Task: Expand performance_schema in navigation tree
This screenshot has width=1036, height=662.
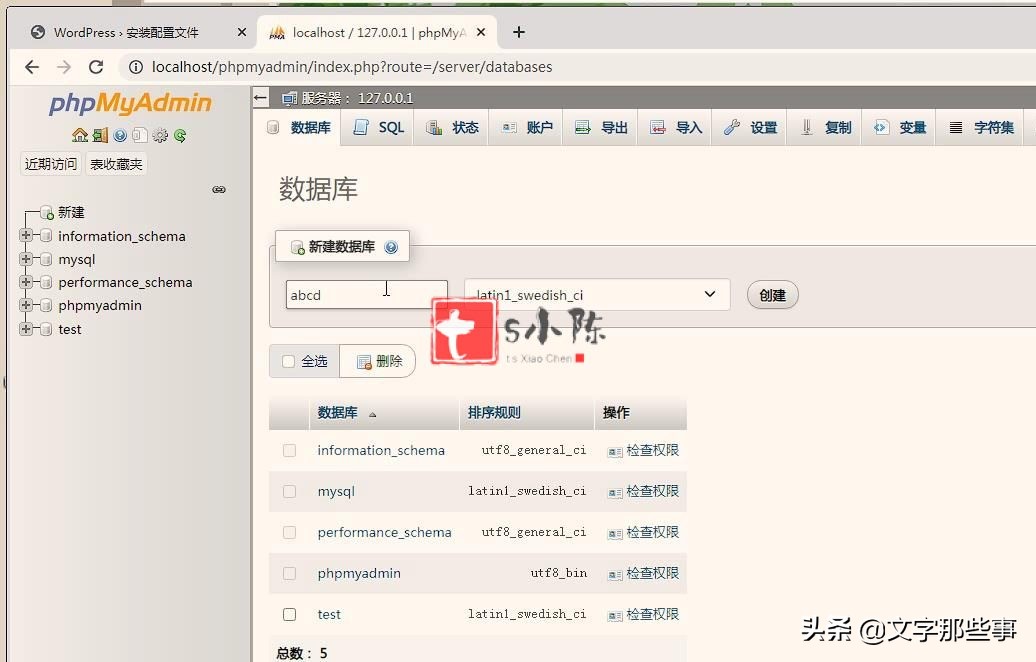Action: point(26,281)
